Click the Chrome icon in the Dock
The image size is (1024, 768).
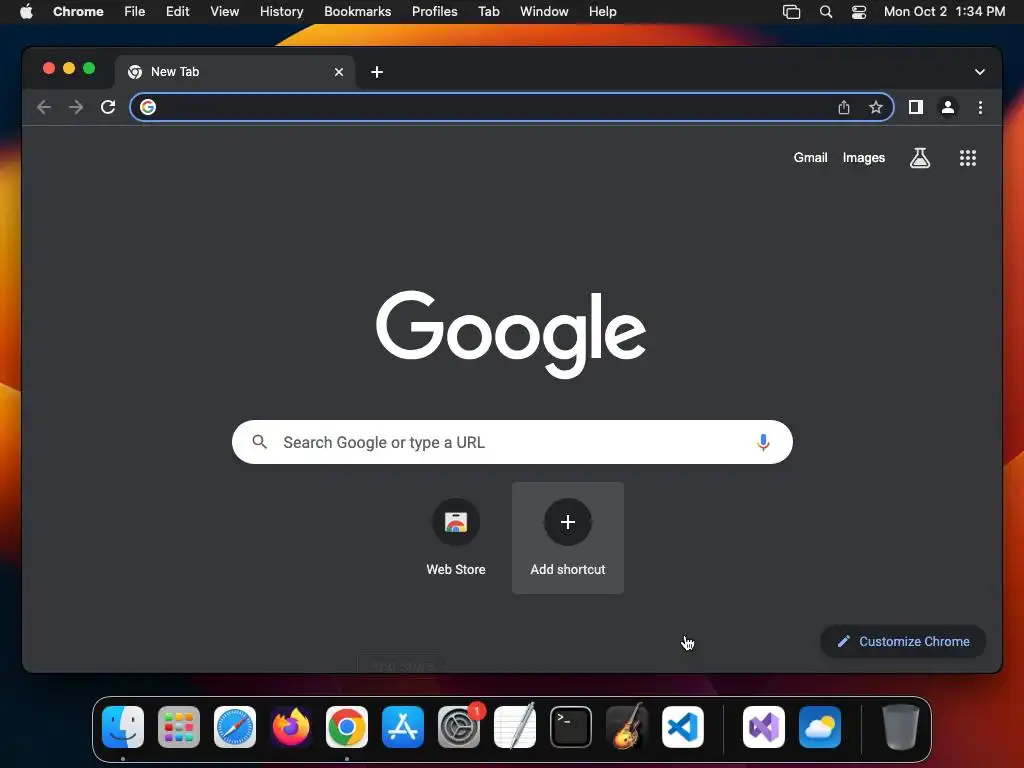click(x=347, y=727)
